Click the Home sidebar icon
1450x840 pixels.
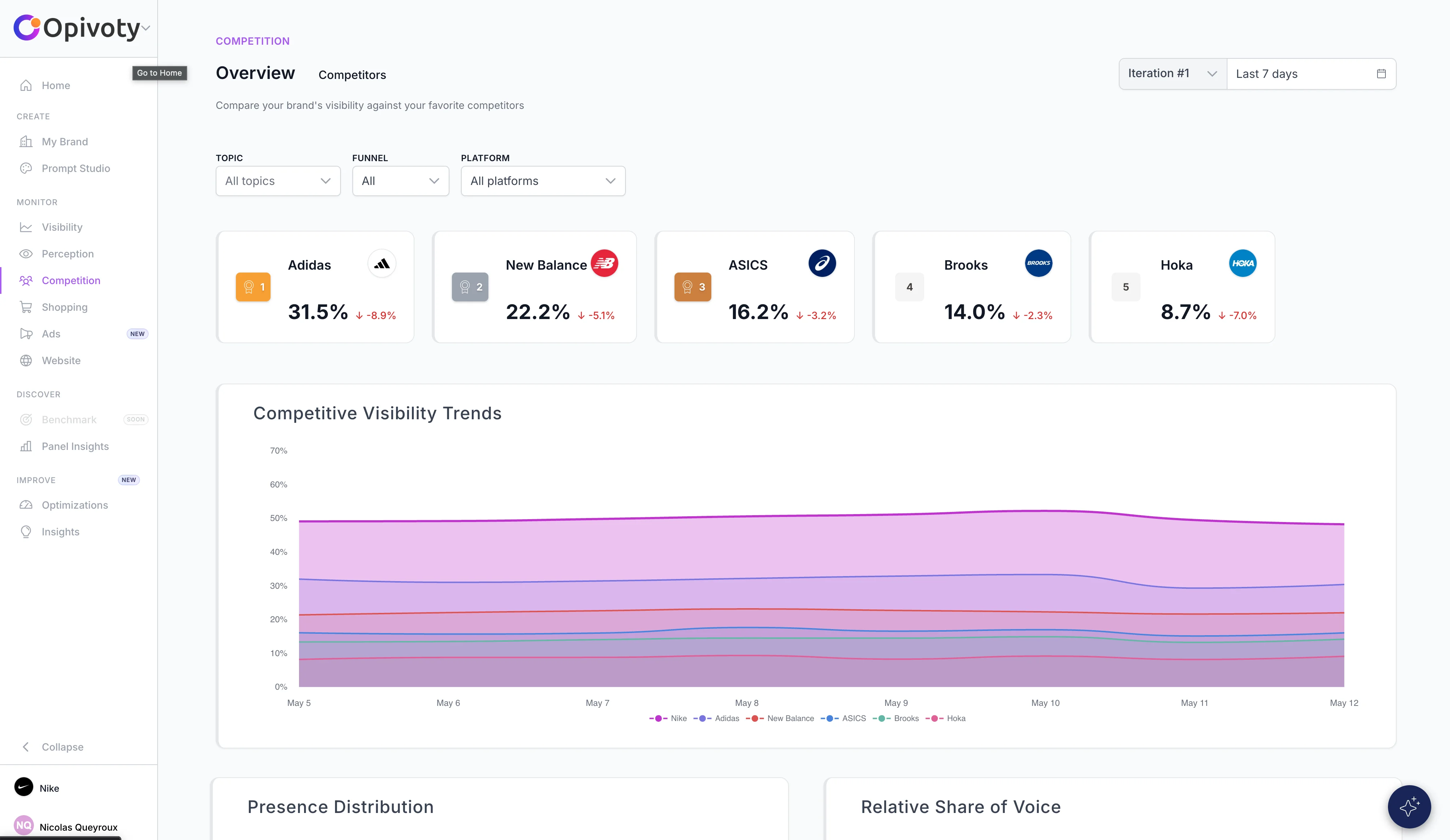(26, 85)
